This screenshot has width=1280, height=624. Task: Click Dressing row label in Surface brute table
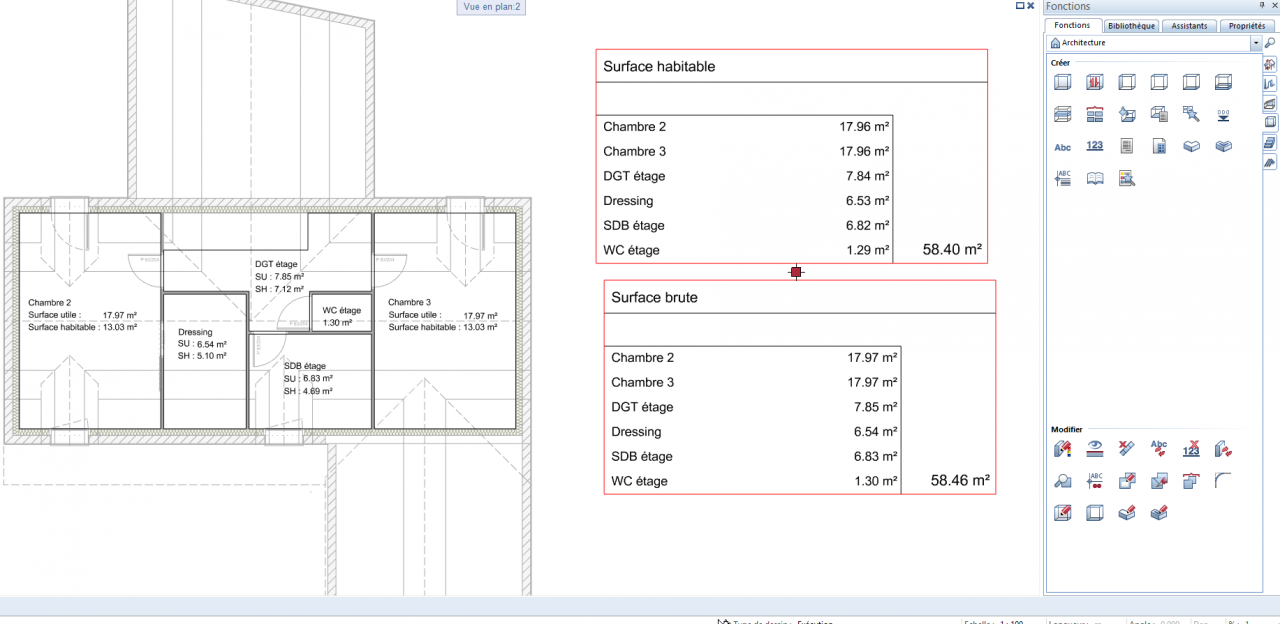[x=636, y=432]
